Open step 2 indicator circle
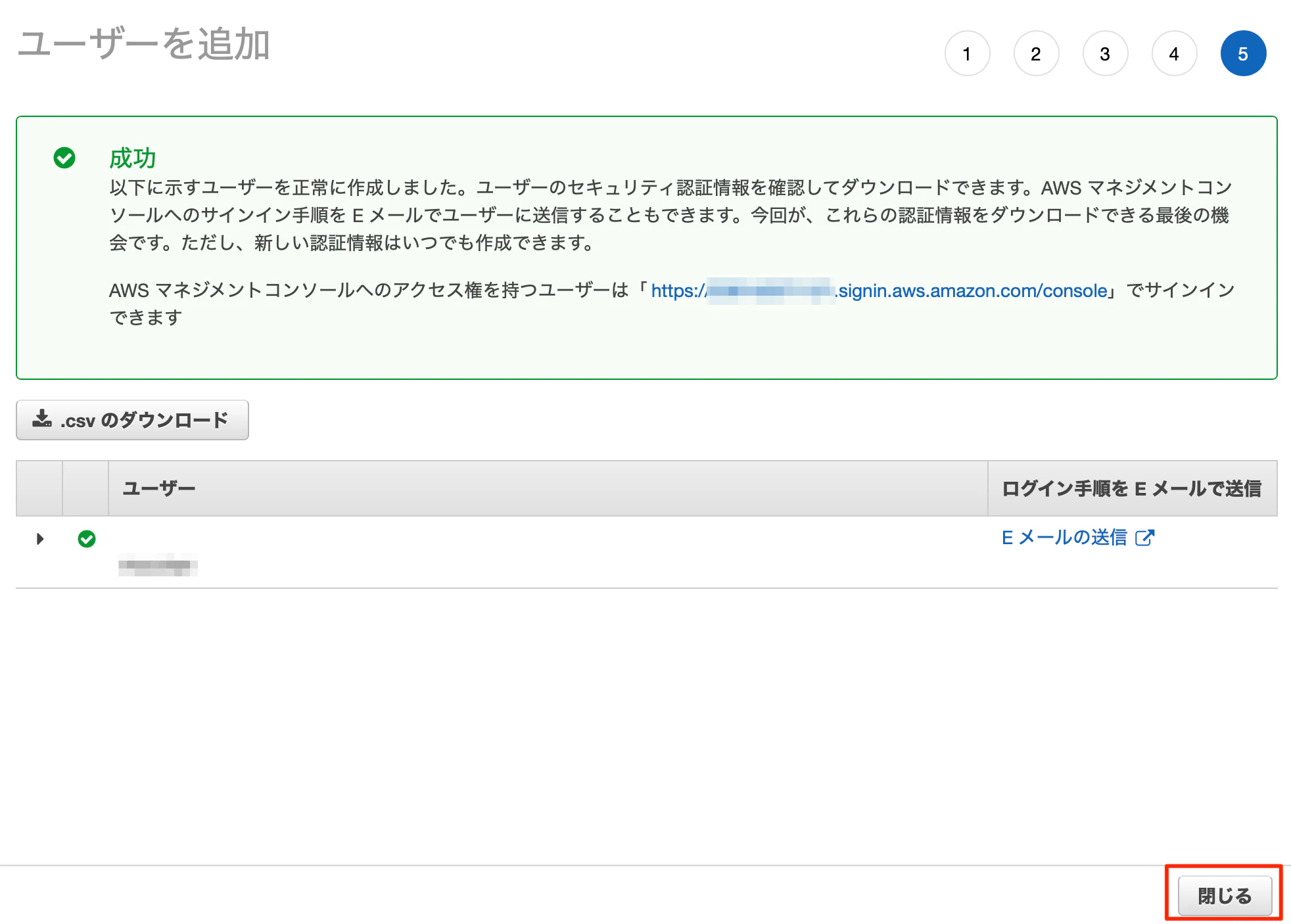 tap(1036, 53)
